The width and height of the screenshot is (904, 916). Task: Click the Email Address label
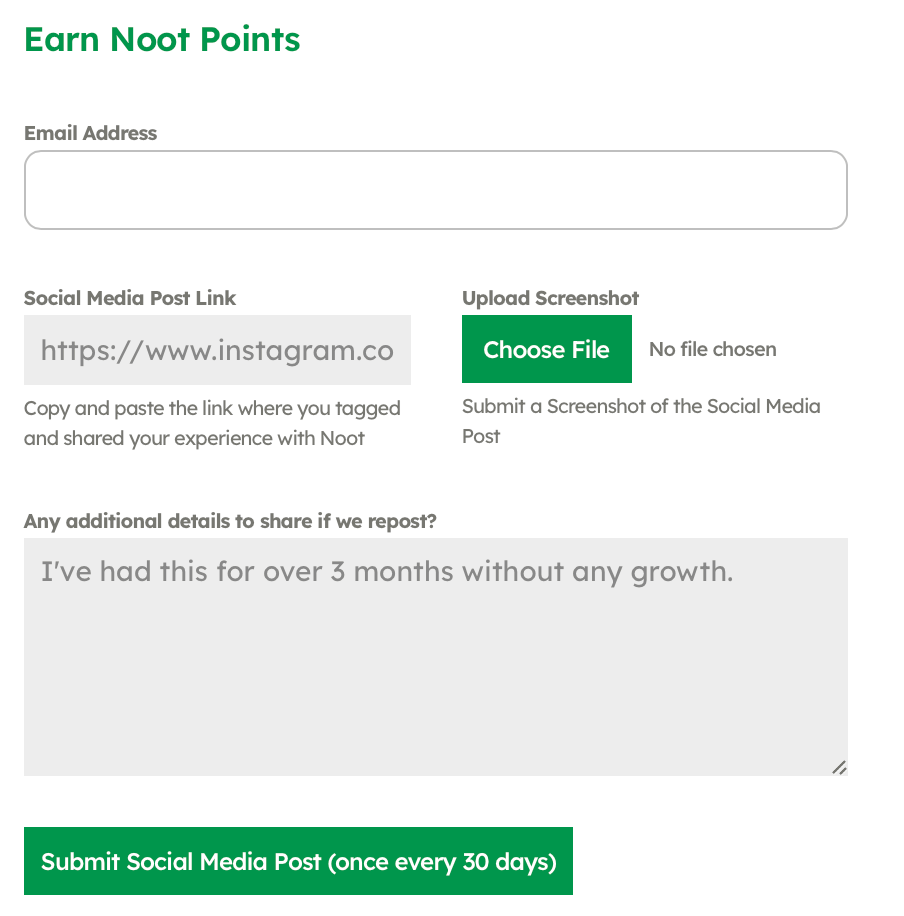pos(90,133)
